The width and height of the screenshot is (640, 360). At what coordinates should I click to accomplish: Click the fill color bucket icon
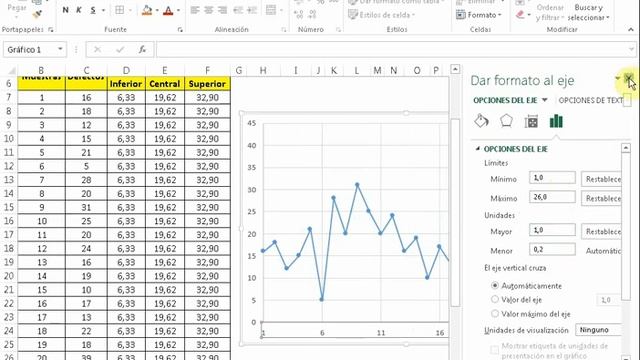click(147, 10)
